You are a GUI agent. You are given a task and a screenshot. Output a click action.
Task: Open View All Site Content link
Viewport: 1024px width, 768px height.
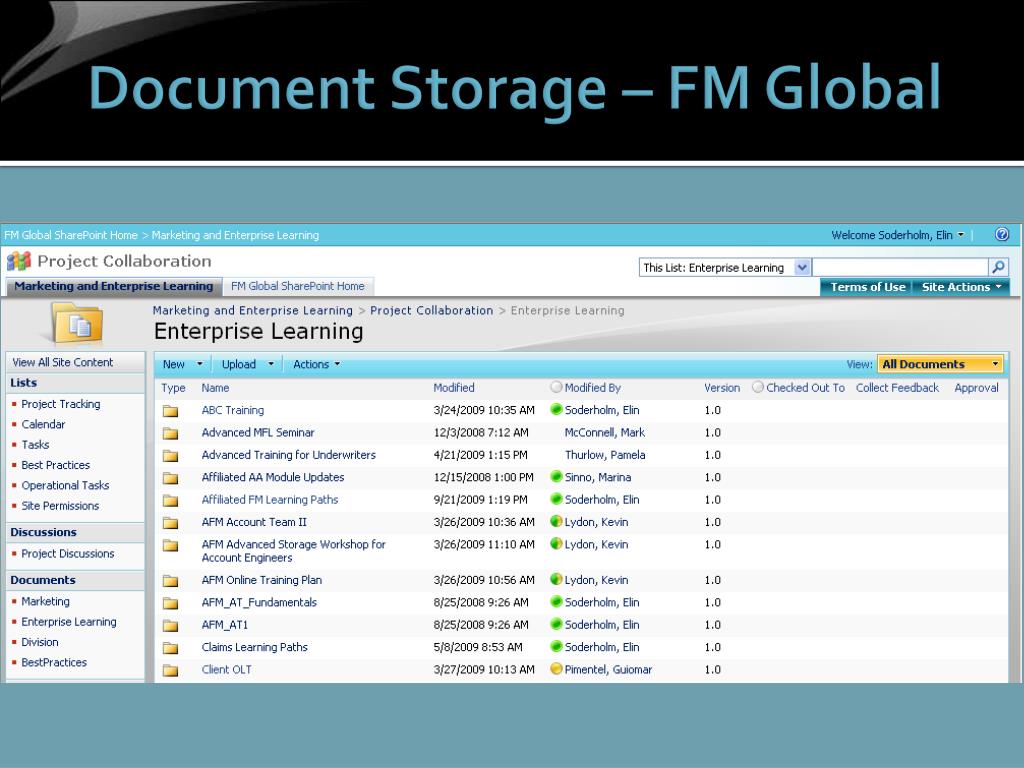[63, 362]
